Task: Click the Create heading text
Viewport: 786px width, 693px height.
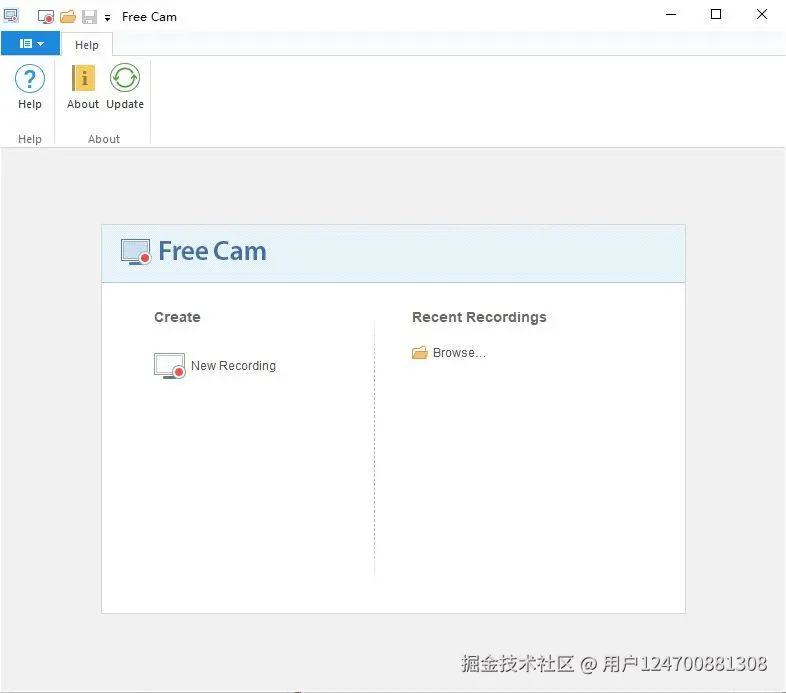Action: click(x=177, y=317)
